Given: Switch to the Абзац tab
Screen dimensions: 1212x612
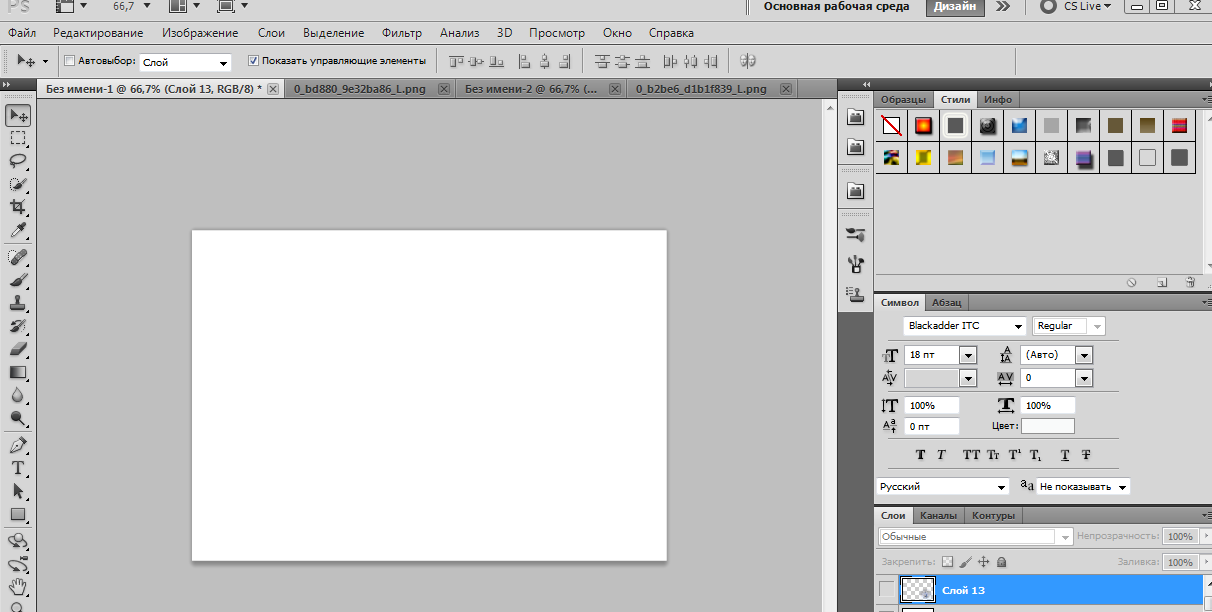Looking at the screenshot, I should pyautogui.click(x=946, y=302).
